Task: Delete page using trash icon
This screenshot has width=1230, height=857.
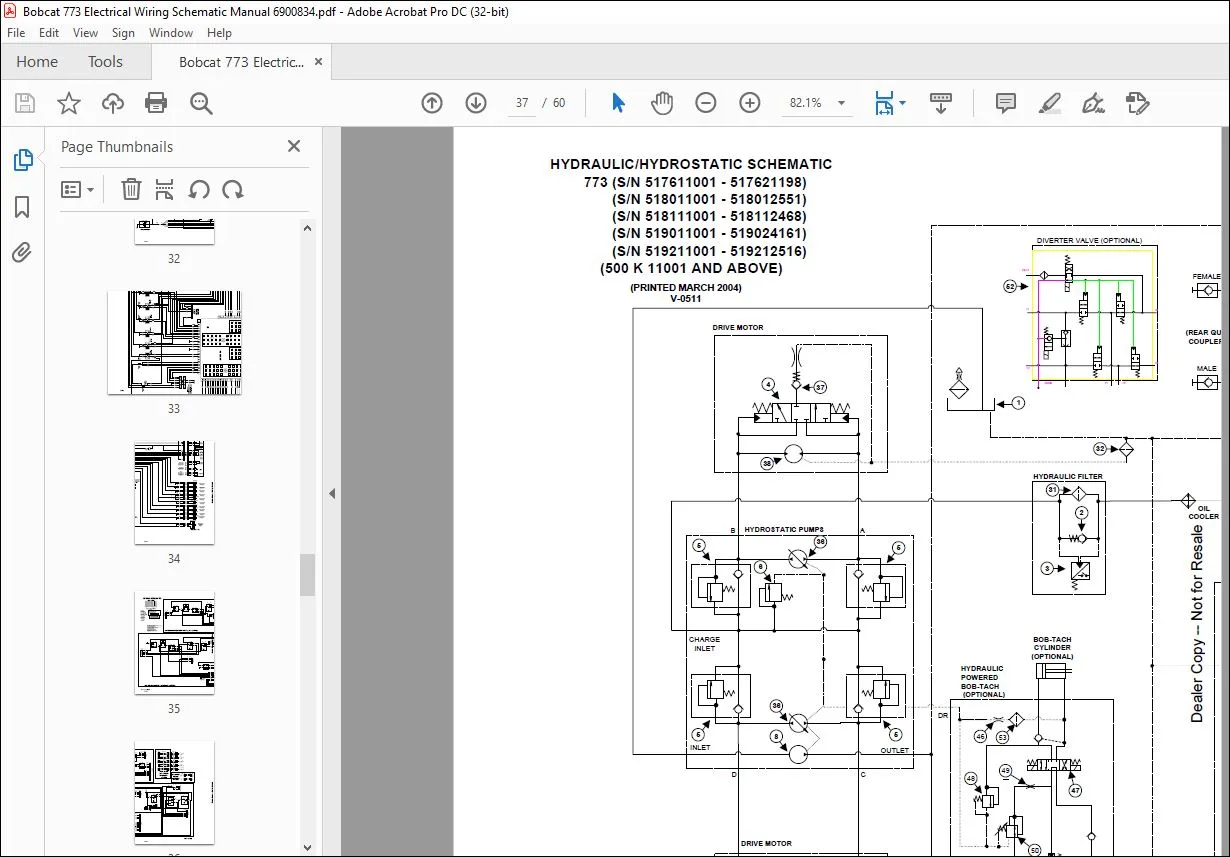Action: coord(131,189)
